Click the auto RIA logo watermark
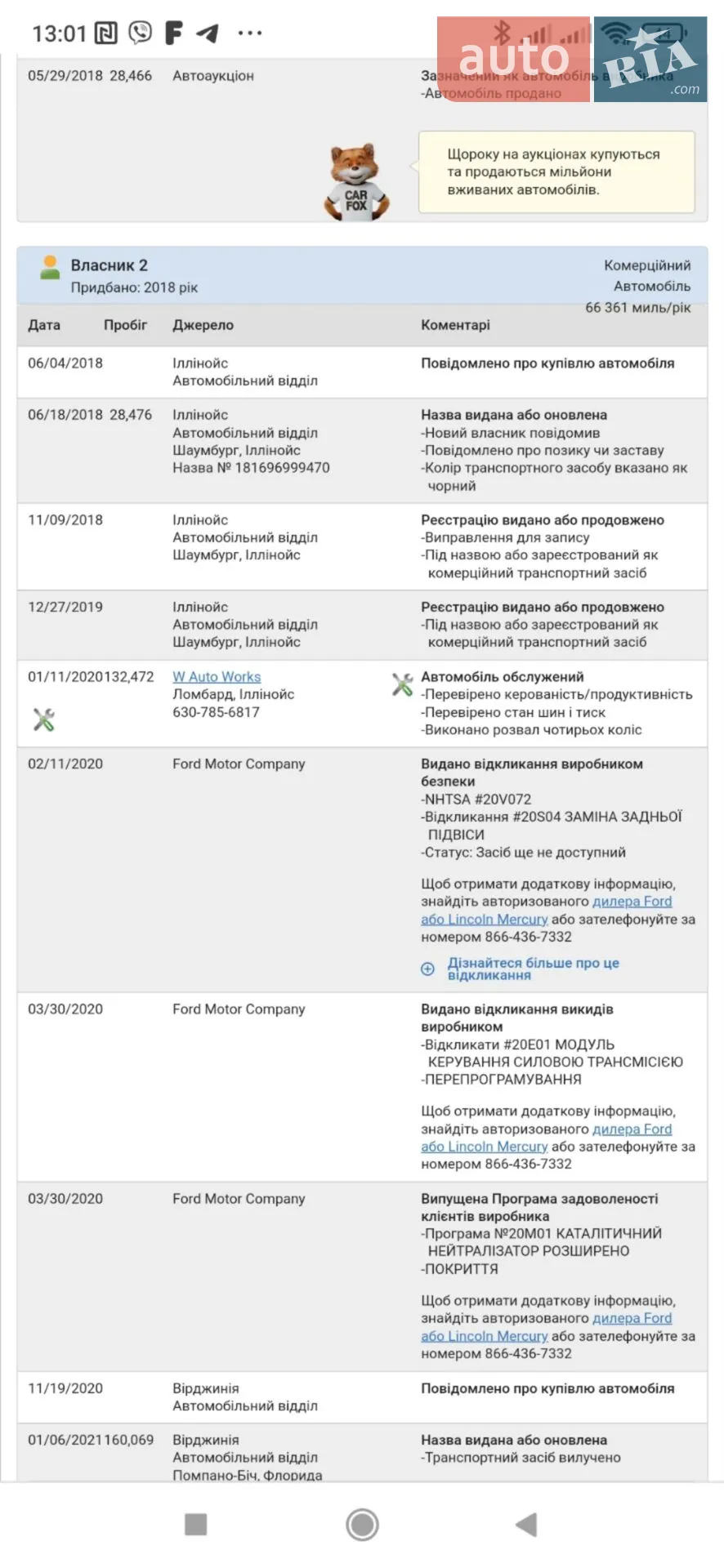 click(x=572, y=59)
